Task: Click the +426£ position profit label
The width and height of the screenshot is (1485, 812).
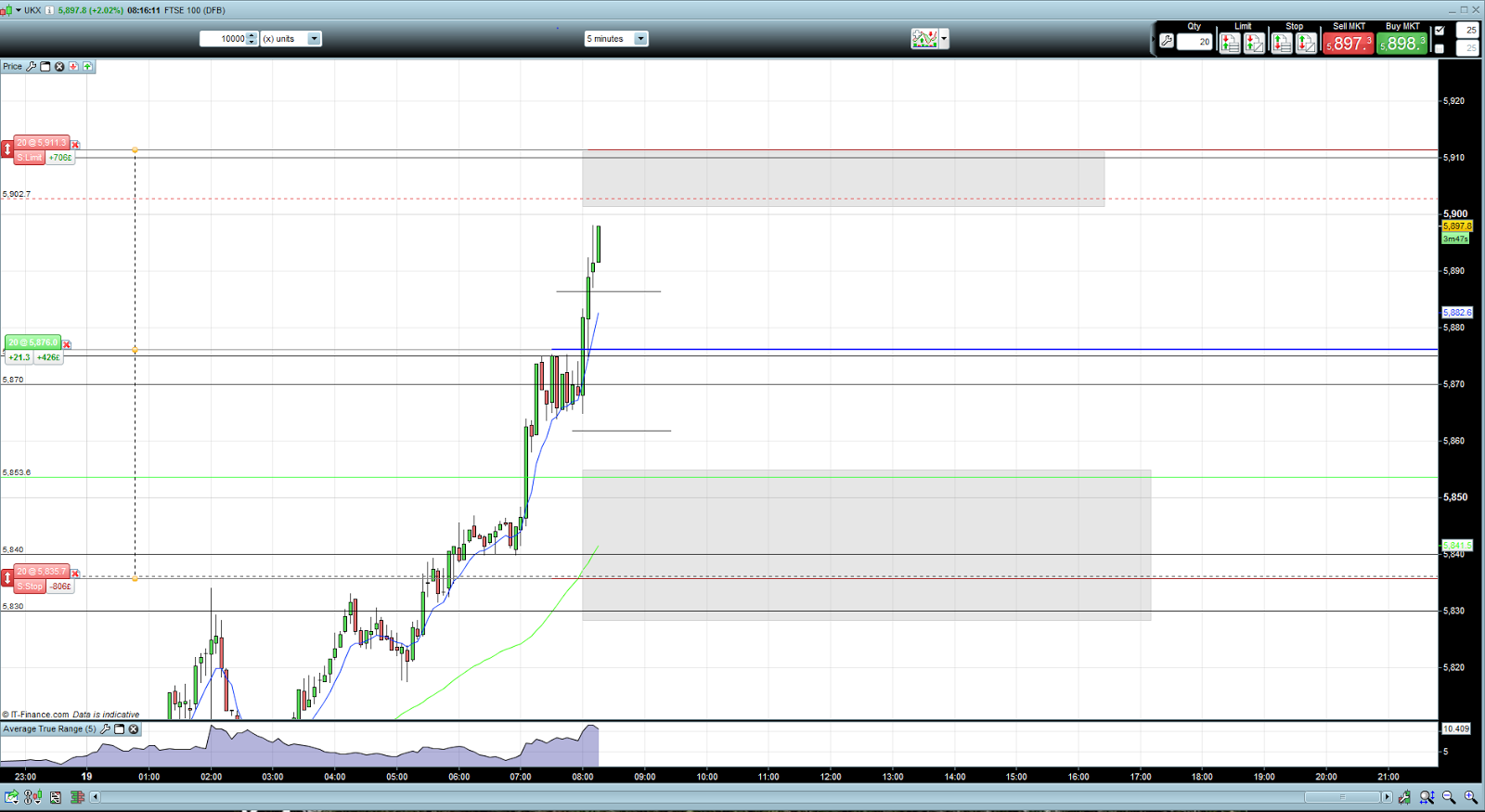Action: tap(48, 357)
